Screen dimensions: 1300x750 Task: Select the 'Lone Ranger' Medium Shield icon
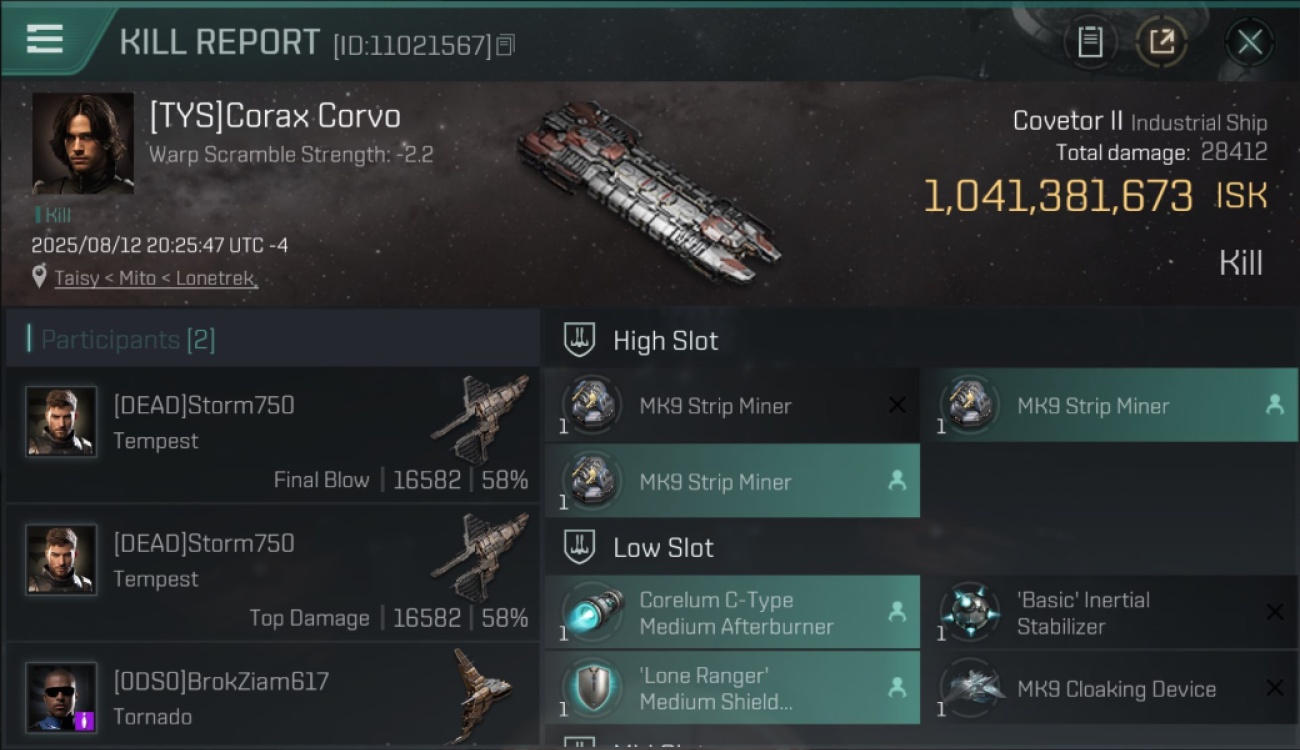593,688
